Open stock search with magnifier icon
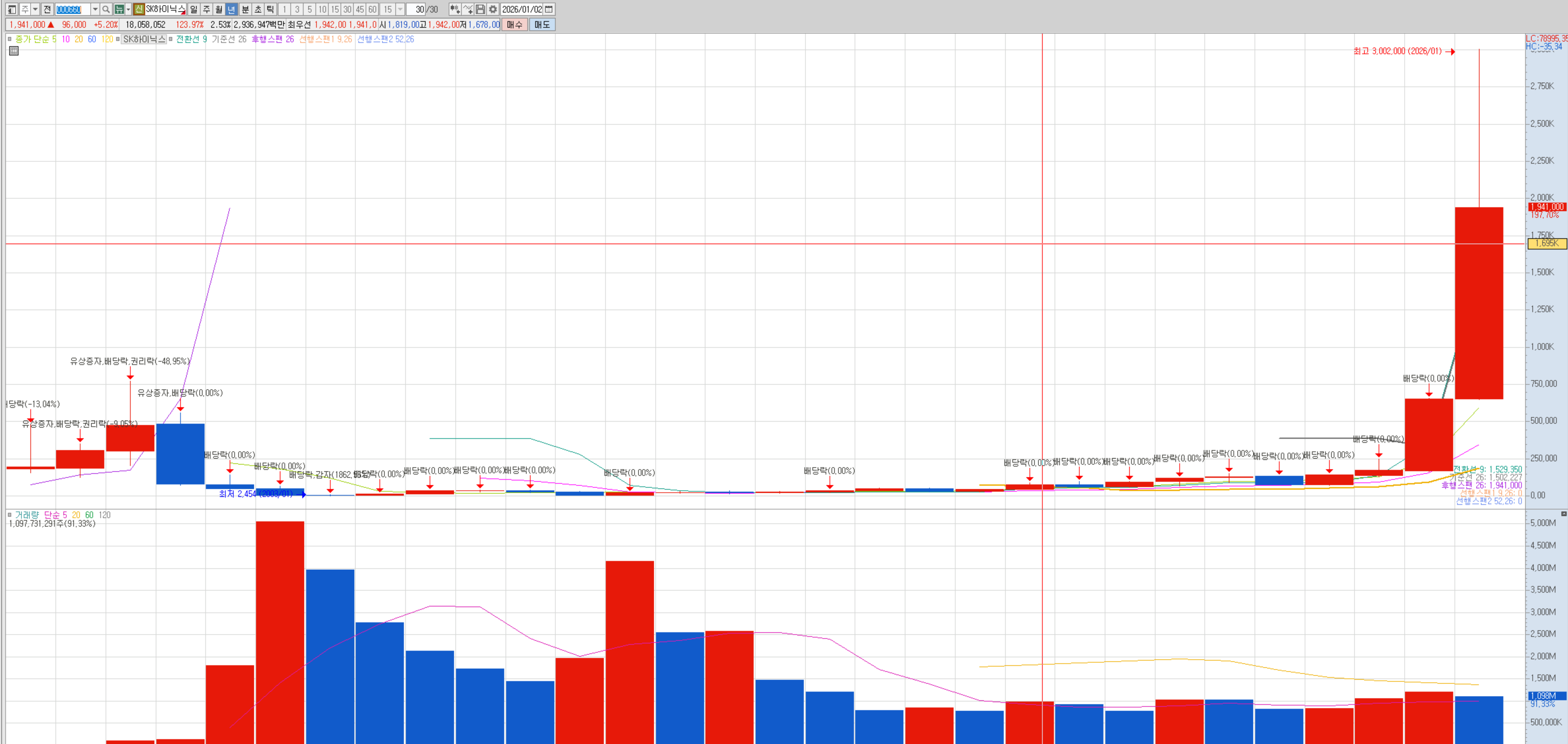The image size is (1568, 744). (x=106, y=9)
